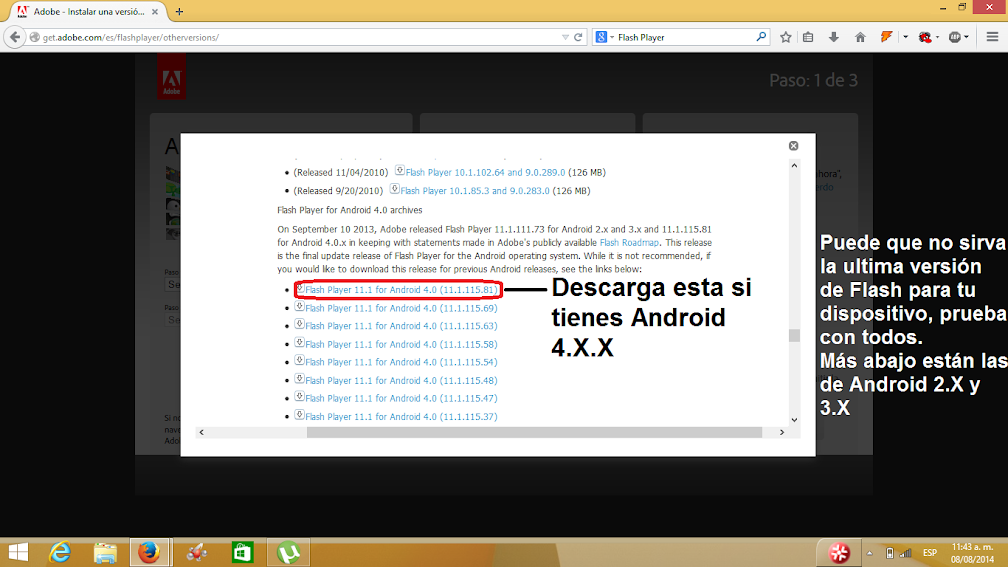Launch Internet Explorer from taskbar
Viewport: 1008px width, 567px height.
coord(60,552)
